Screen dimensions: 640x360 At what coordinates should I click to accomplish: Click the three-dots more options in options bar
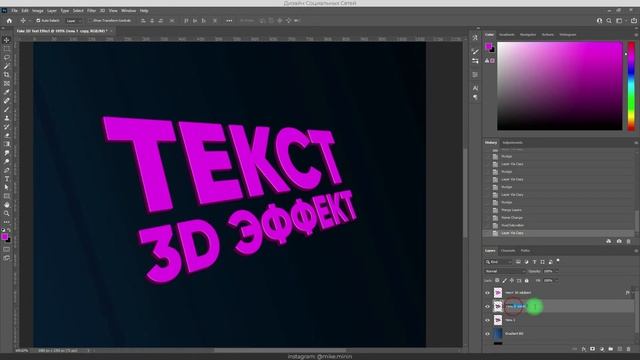(229, 20)
